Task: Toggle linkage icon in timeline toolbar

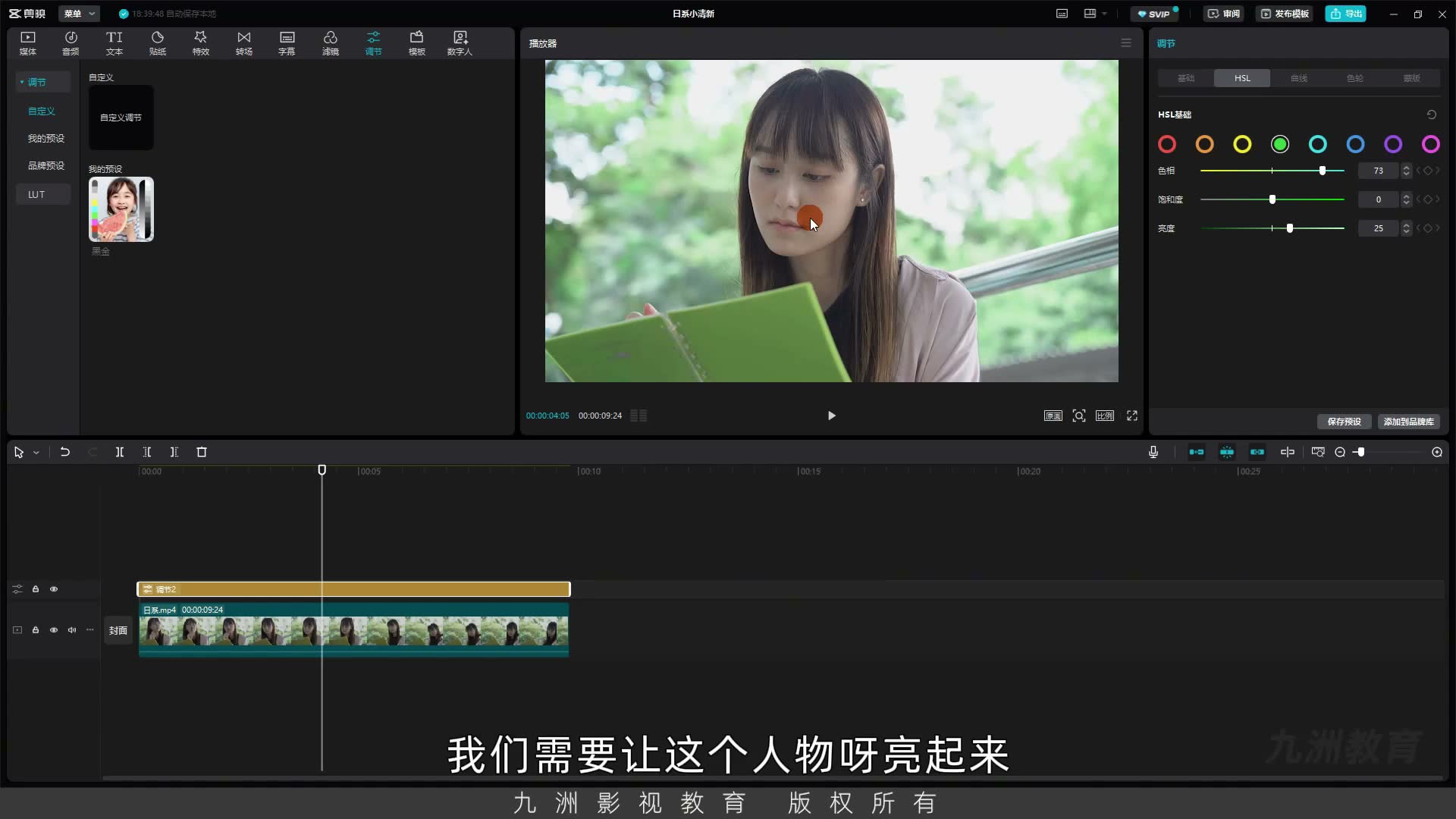Action: pyautogui.click(x=1257, y=452)
